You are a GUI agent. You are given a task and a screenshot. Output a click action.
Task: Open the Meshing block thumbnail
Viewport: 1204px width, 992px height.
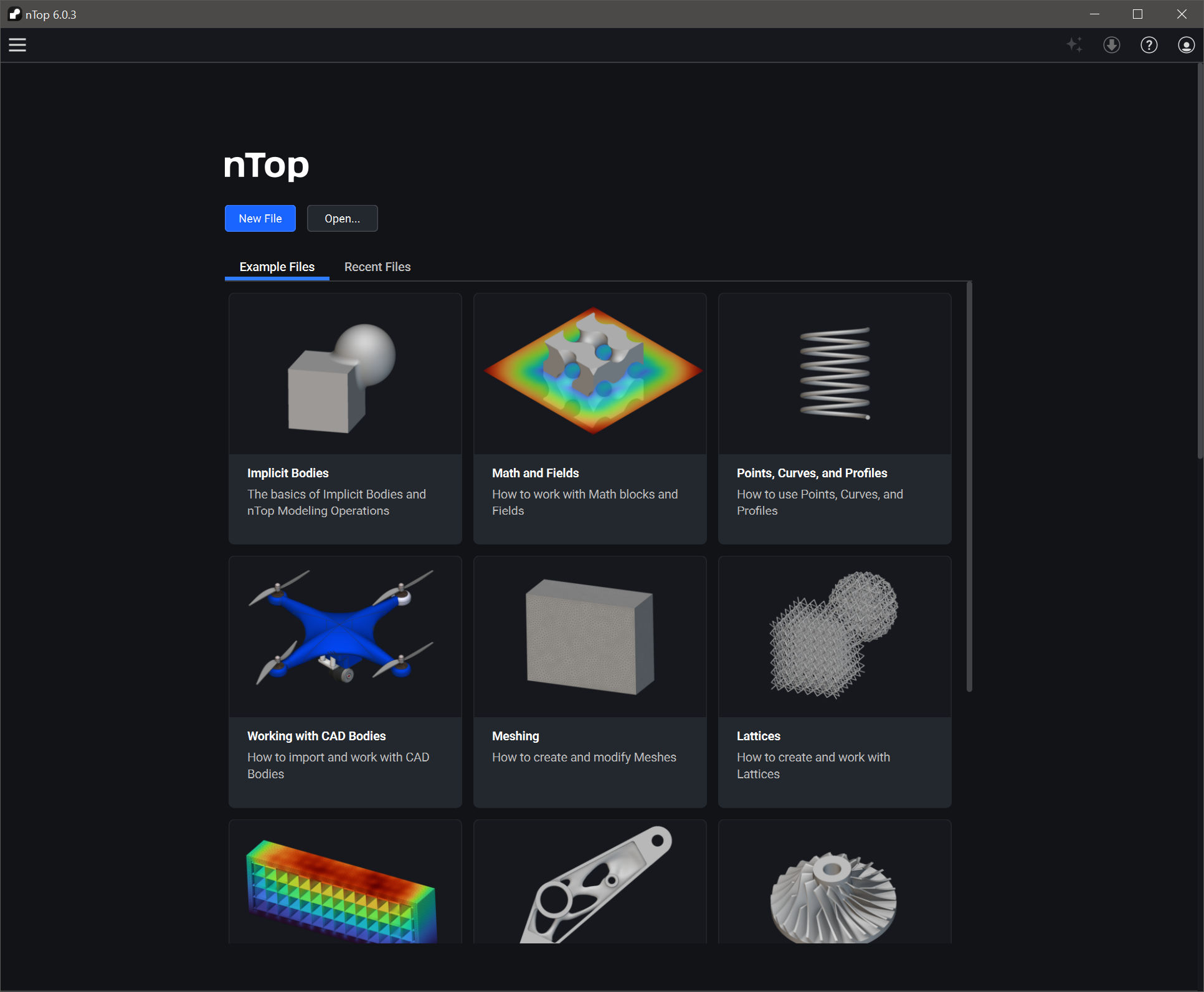click(590, 637)
